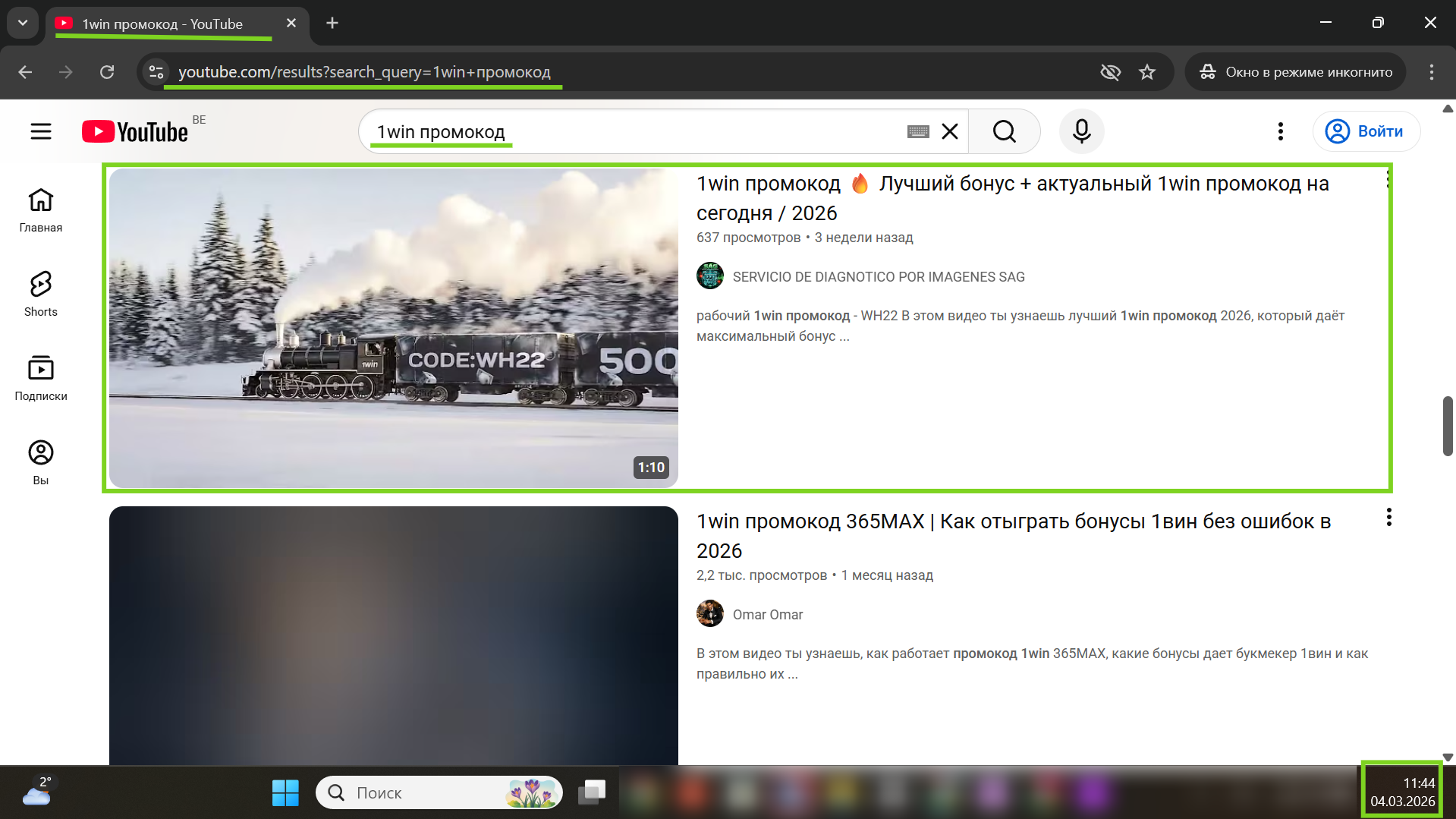Open video titled 1win промокод 365MAX
The image size is (1456, 819).
pos(1014,536)
